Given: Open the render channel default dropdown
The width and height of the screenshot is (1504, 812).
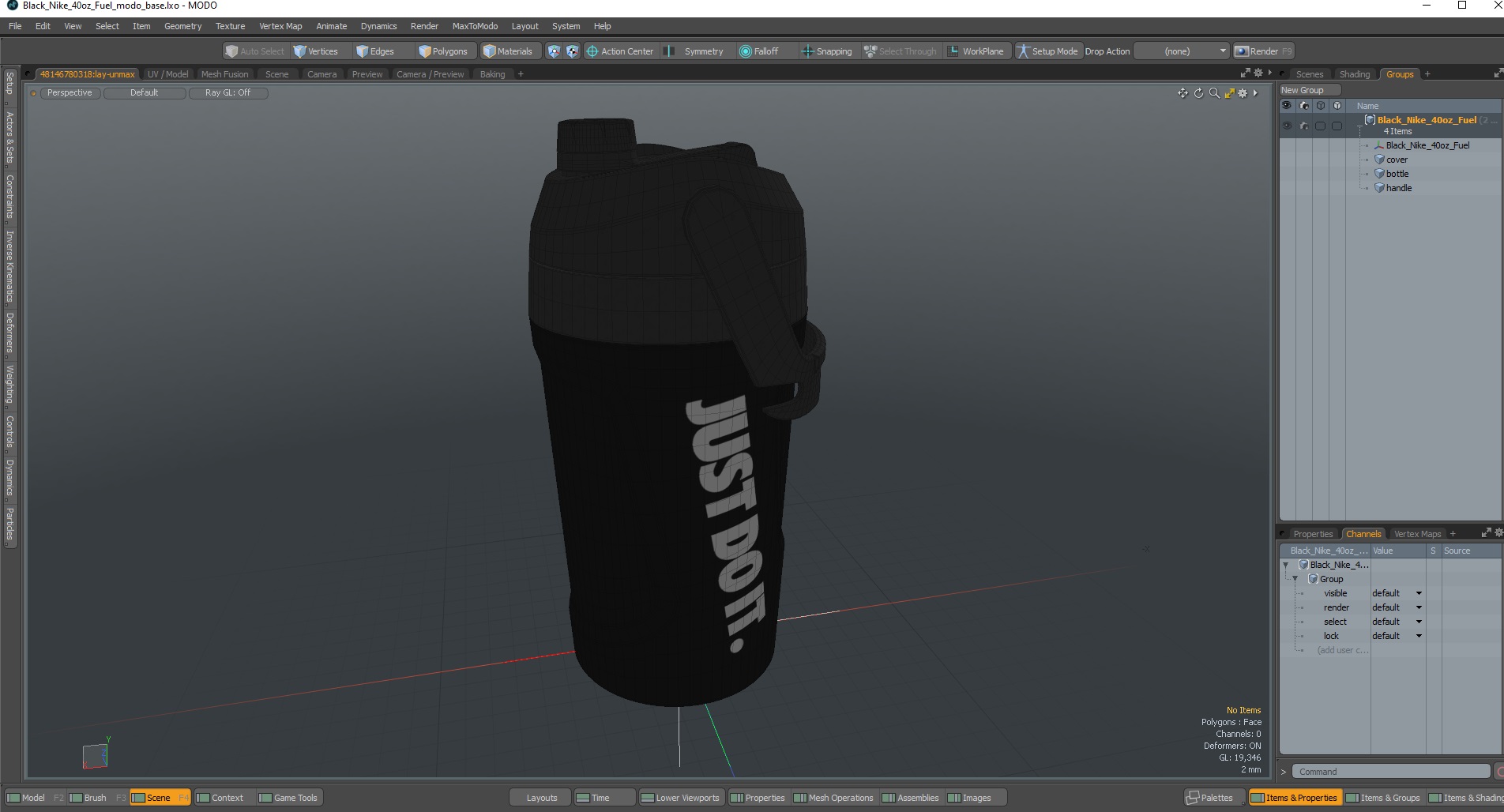Looking at the screenshot, I should [x=1397, y=607].
